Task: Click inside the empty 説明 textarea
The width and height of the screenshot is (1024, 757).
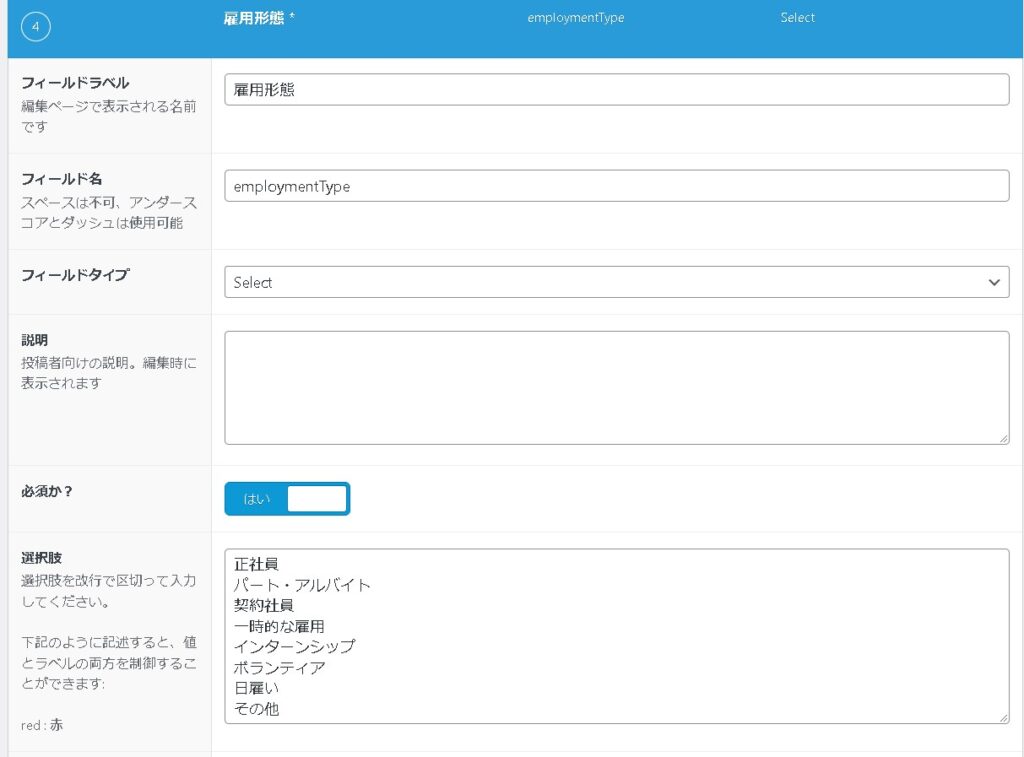Action: [x=616, y=388]
